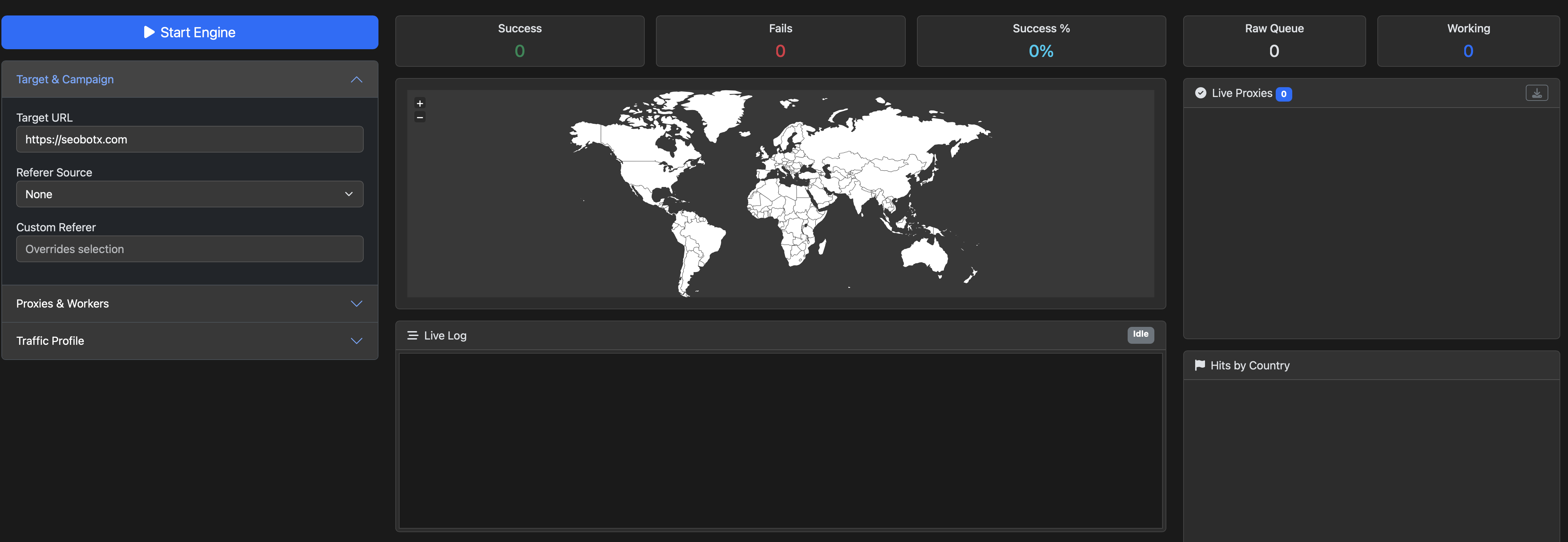
Task: Click the Hits by Country heading
Action: (x=1250, y=366)
